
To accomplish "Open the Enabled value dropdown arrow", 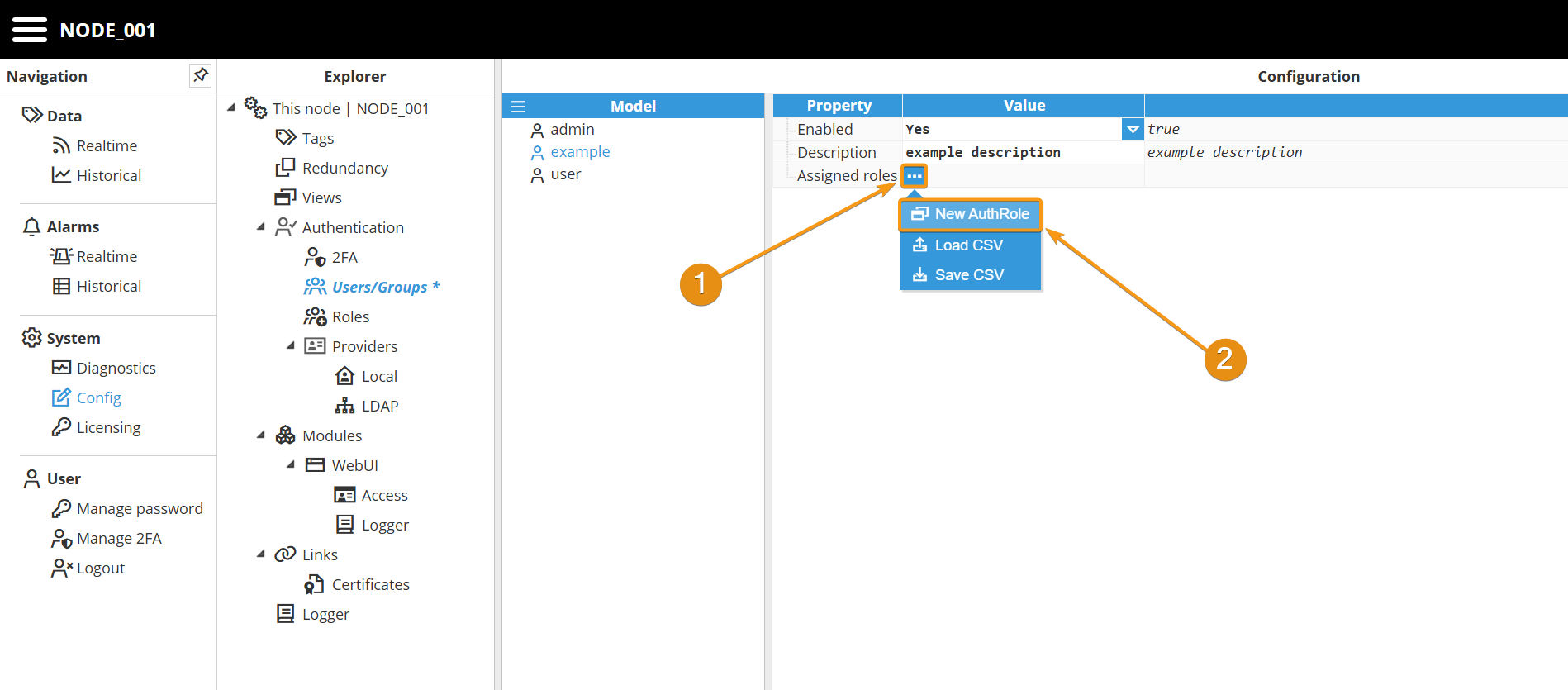I will [1133, 130].
